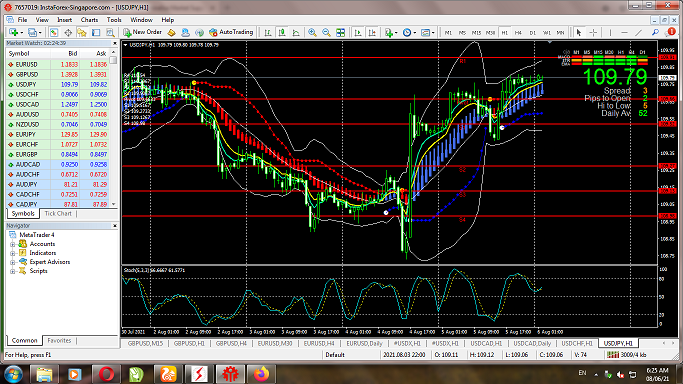Open the File menu
Image resolution: width=683 pixels, height=384 pixels.
coord(22,20)
